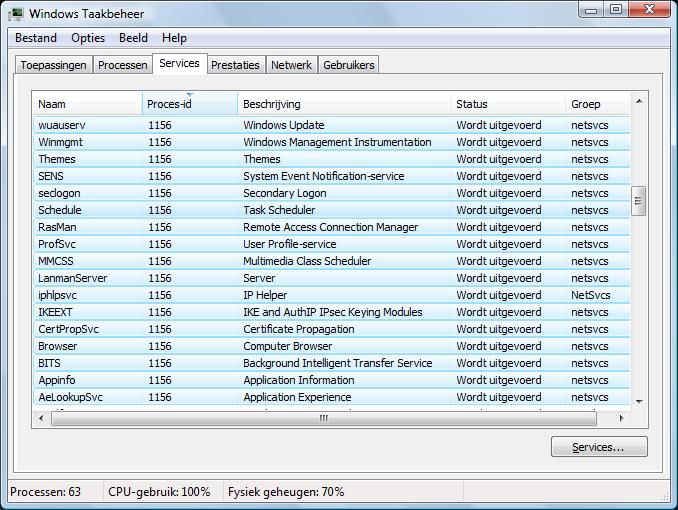
Task: Click the Computer Browser description
Action: click(x=288, y=346)
